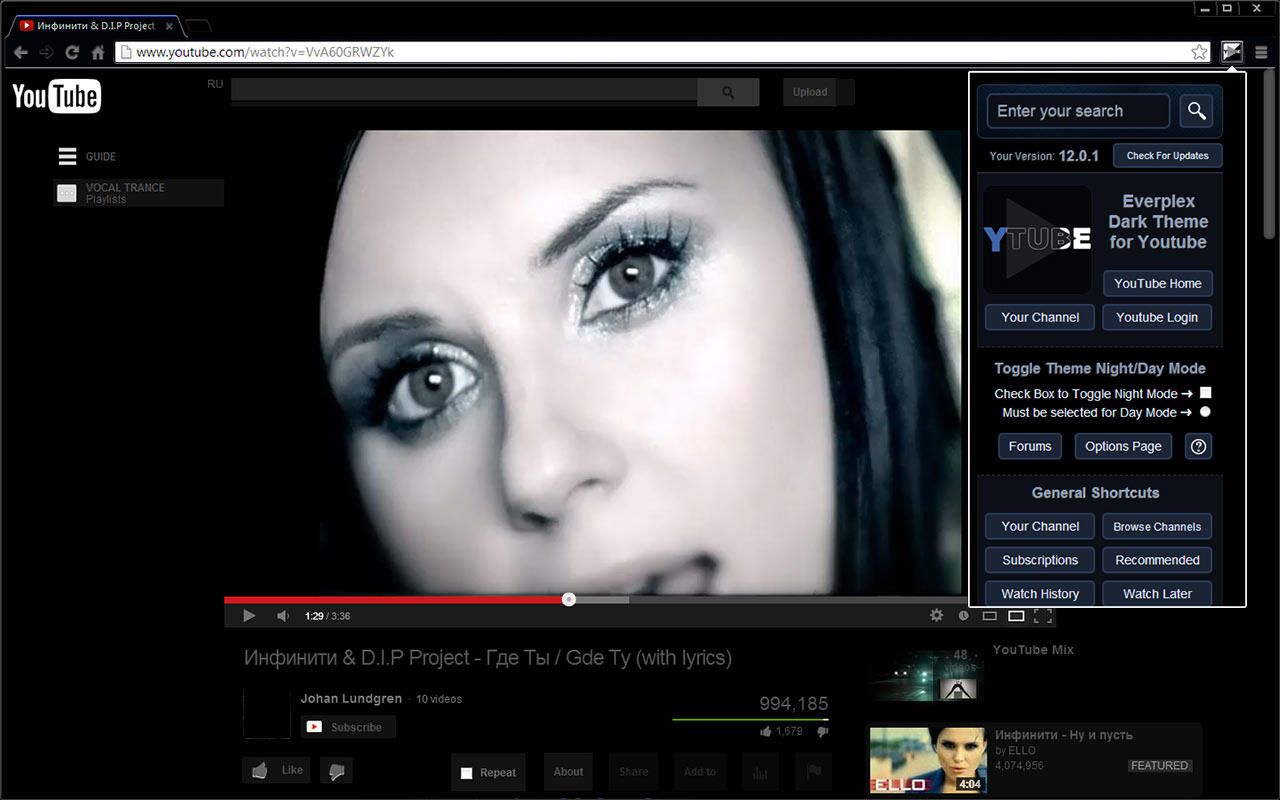This screenshot has height=800, width=1280.
Task: Click the YouTube search magnifier button
Action: click(x=728, y=92)
